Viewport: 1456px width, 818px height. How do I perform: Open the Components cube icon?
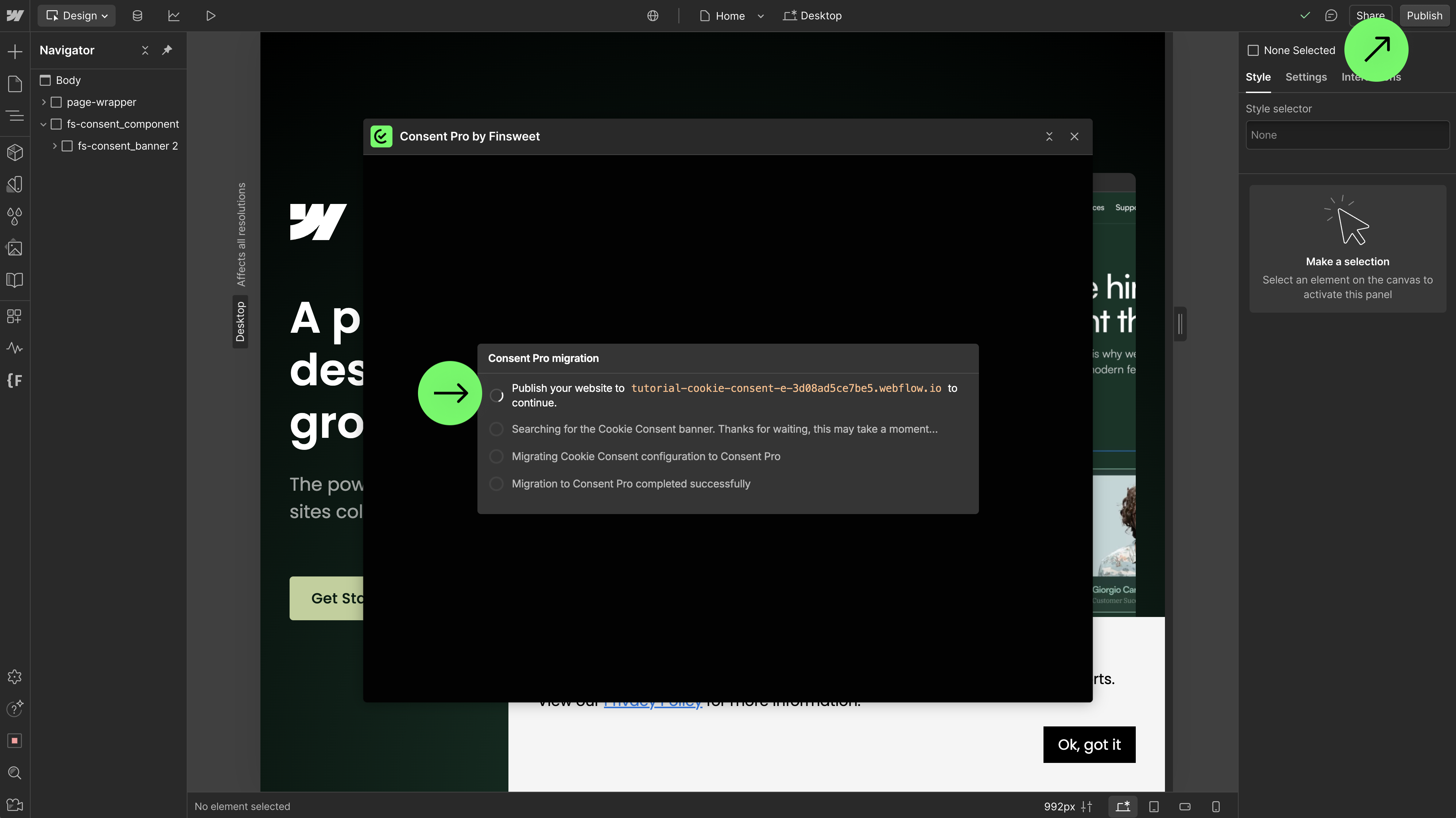(x=15, y=152)
